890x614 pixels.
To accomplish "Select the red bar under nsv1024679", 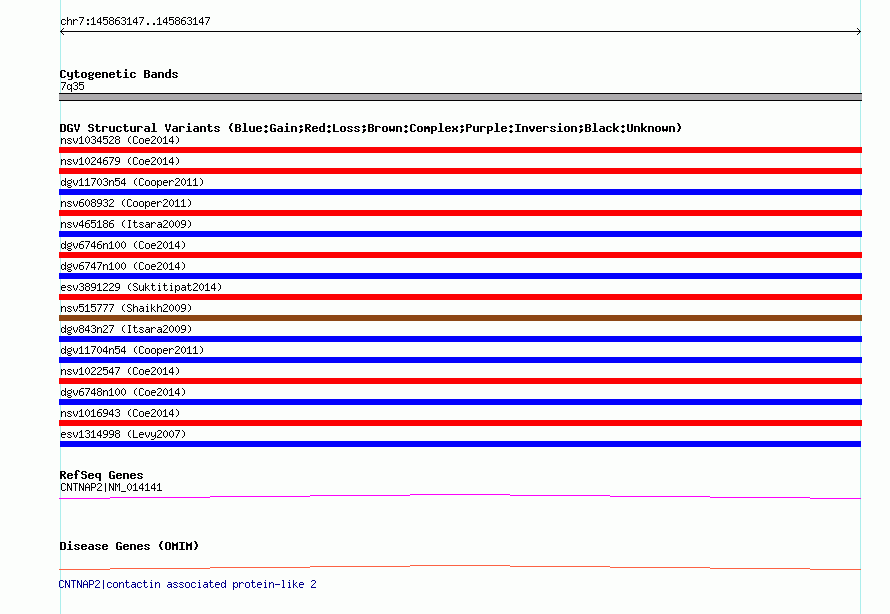I will coord(460,171).
